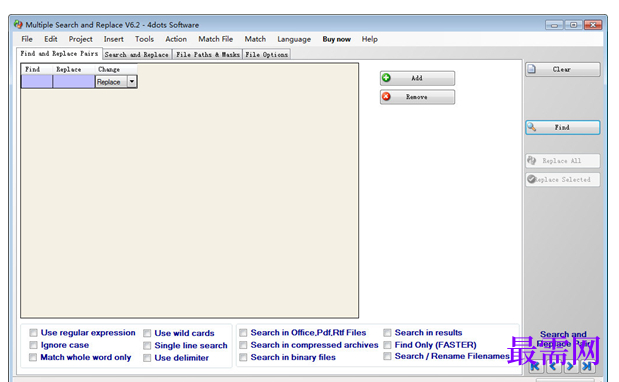Check Match whole word only
The image size is (619, 382).
pos(34,357)
